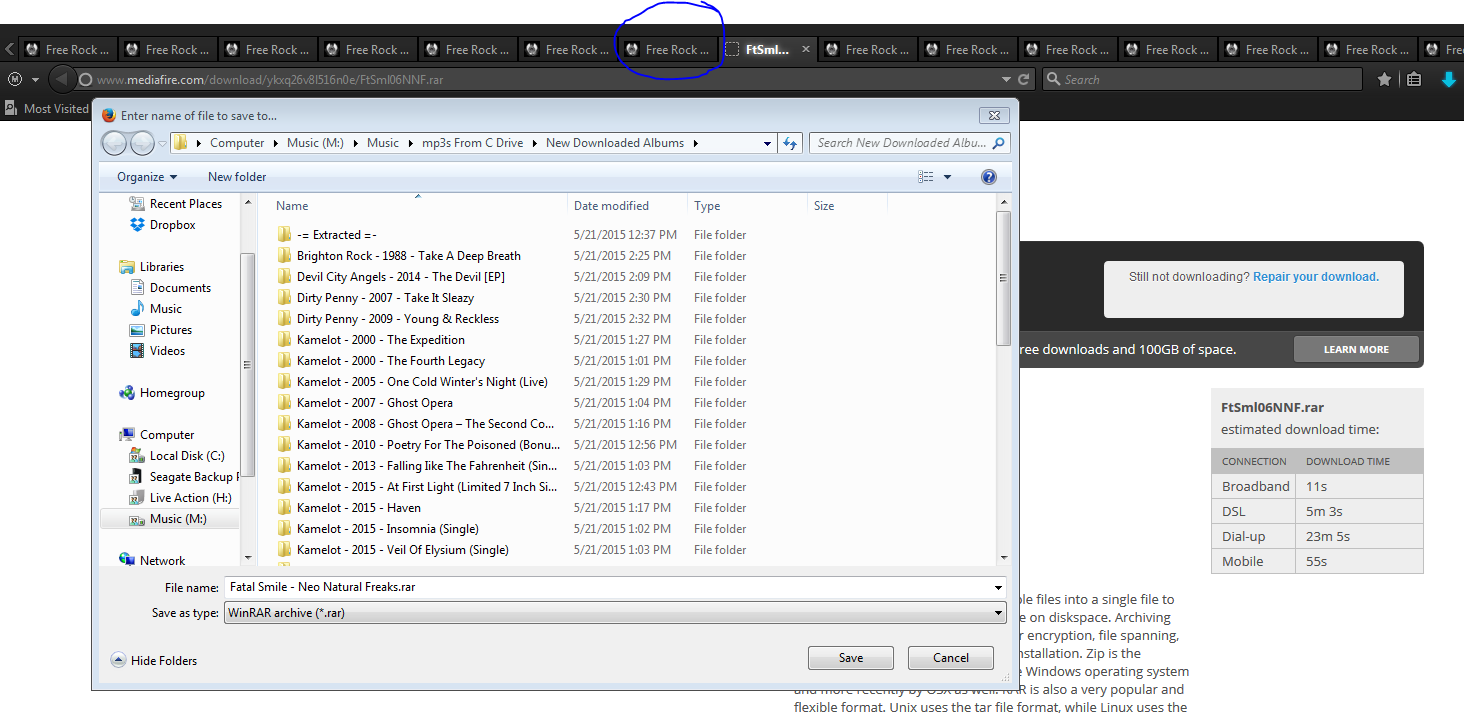Open Videos library in the navigation pane

click(x=157, y=350)
